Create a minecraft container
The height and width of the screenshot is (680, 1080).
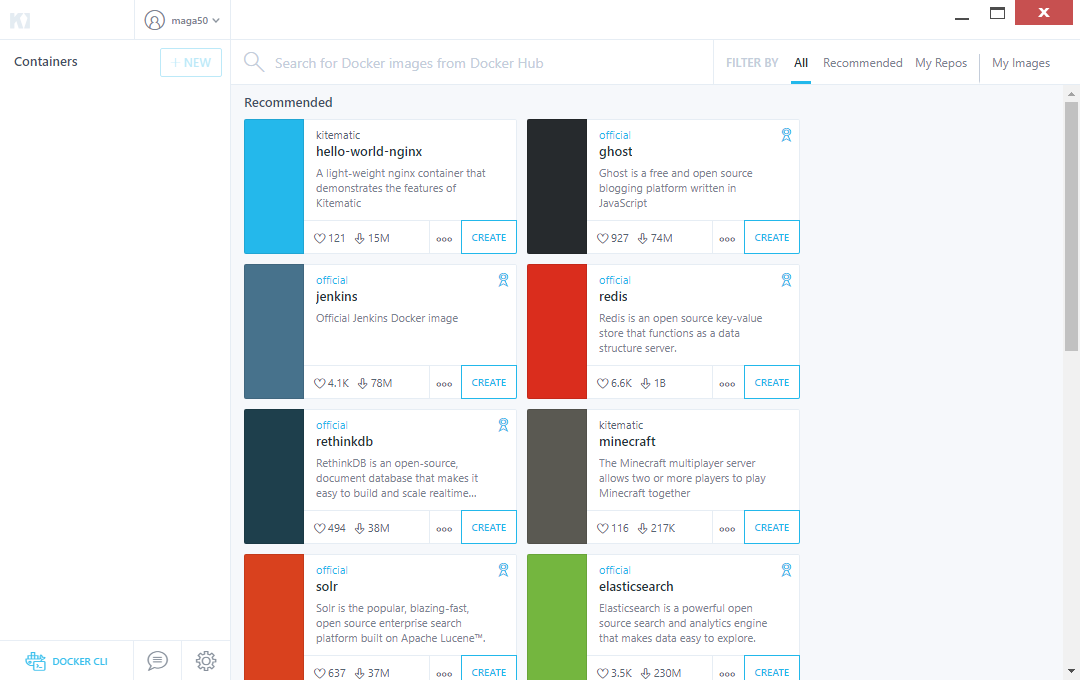771,527
